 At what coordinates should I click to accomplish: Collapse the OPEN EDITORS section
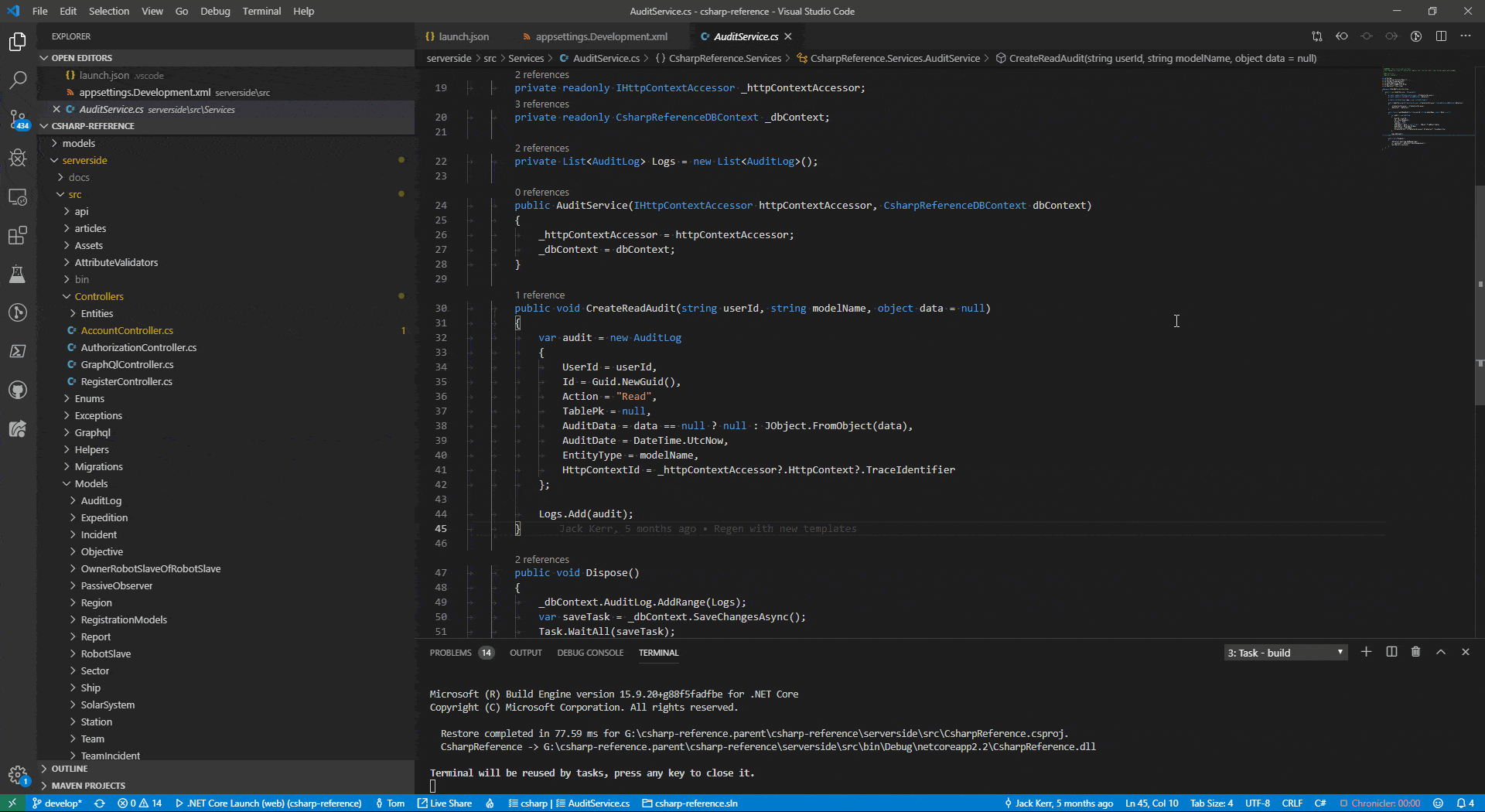(81, 58)
